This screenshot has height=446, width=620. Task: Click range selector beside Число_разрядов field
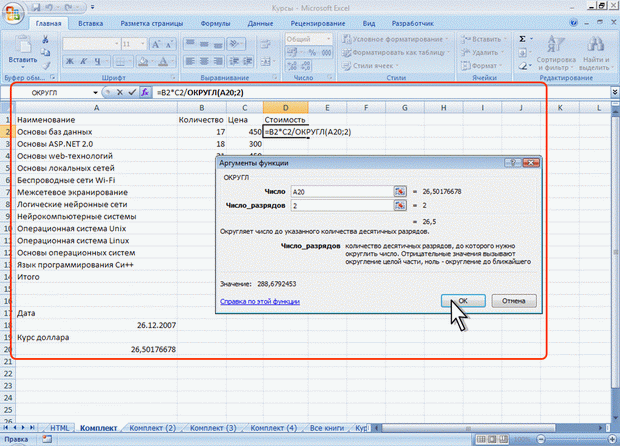pos(400,205)
